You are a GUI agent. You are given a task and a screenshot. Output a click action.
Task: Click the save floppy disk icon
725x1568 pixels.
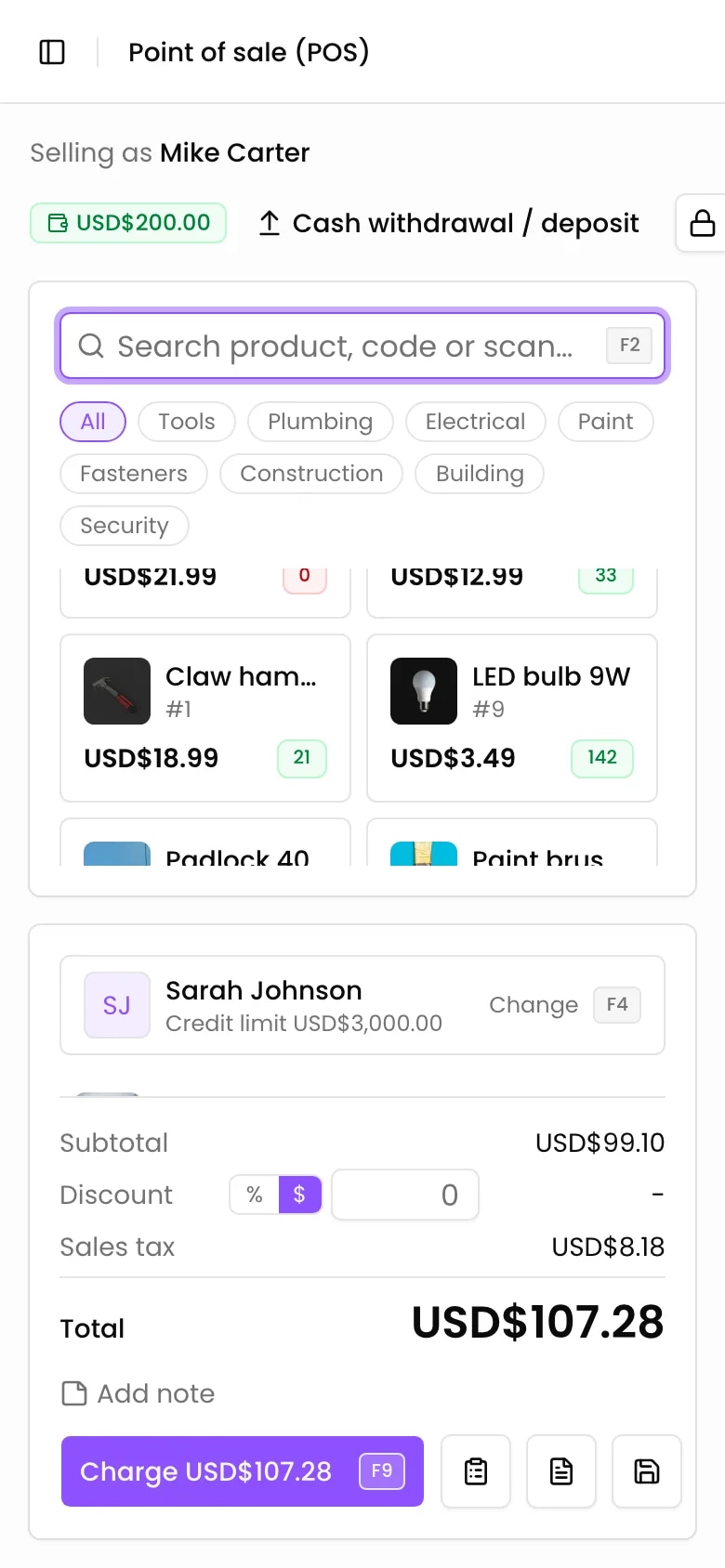[x=647, y=1471]
